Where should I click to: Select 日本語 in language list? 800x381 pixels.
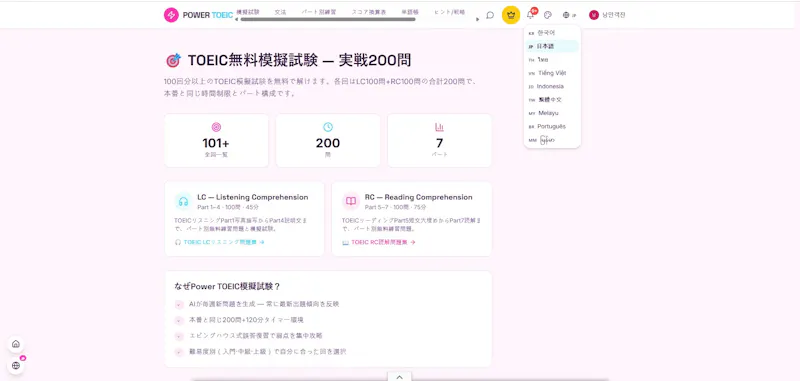(x=552, y=46)
